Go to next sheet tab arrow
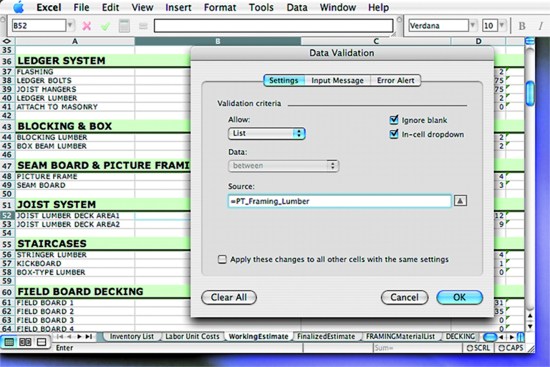Image resolution: width=550 pixels, height=367 pixels. point(79,336)
